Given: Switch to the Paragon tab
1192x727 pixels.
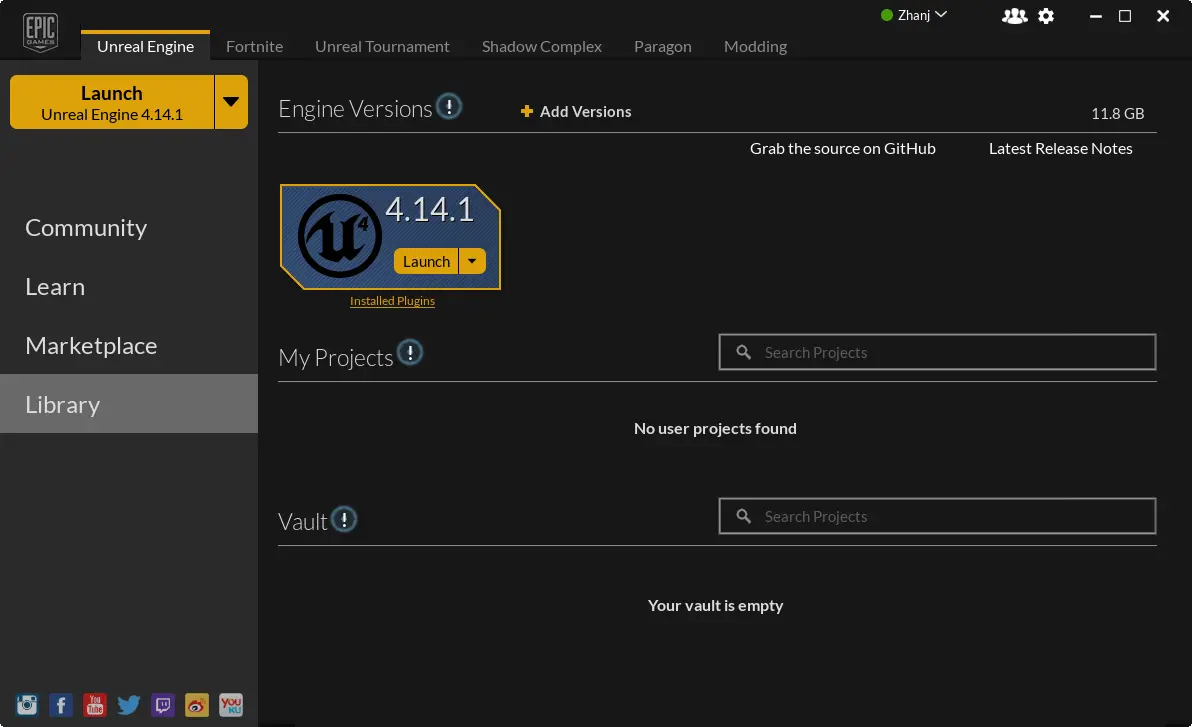Looking at the screenshot, I should click(663, 46).
